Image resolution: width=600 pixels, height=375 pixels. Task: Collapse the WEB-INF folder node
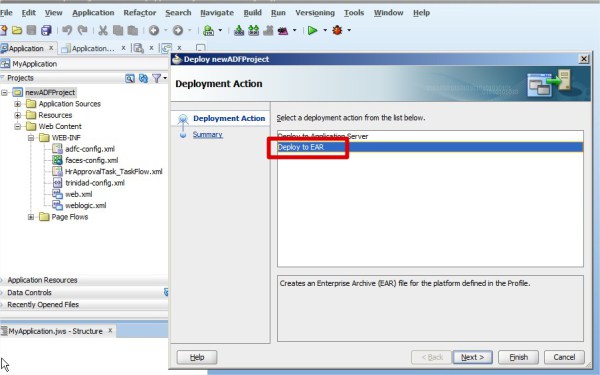[x=31, y=138]
